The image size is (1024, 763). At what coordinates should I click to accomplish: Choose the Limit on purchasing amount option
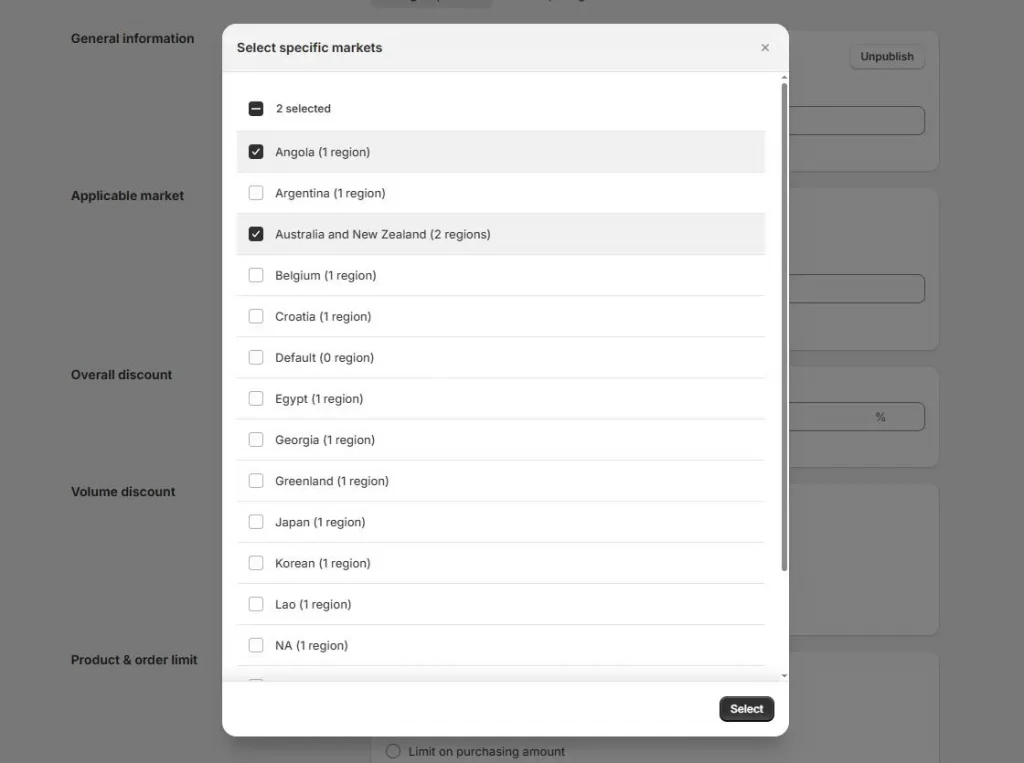pyautogui.click(x=392, y=751)
